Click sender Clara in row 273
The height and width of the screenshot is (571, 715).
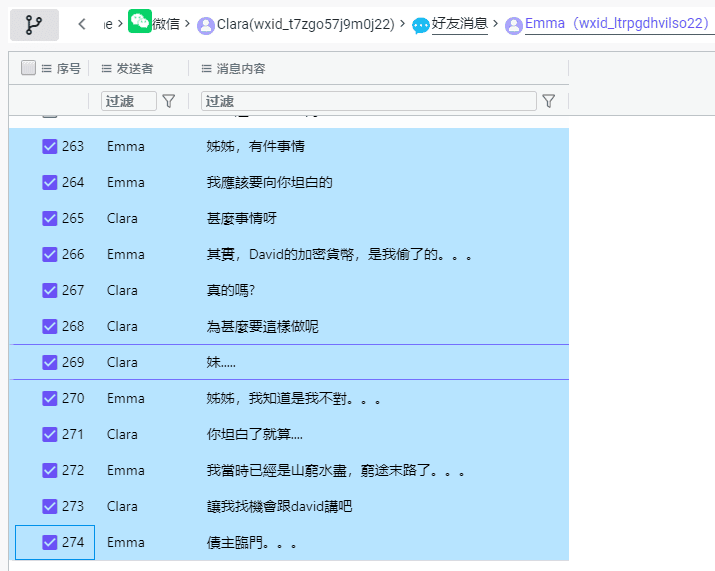(122, 506)
